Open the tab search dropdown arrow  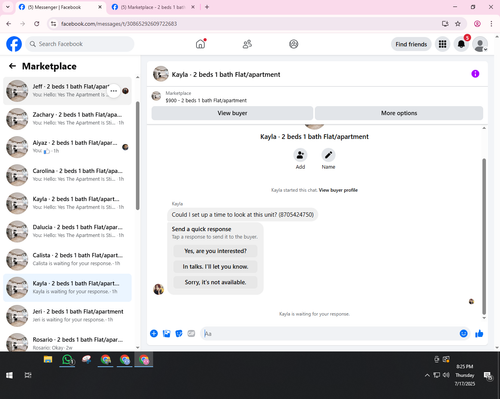8,7
